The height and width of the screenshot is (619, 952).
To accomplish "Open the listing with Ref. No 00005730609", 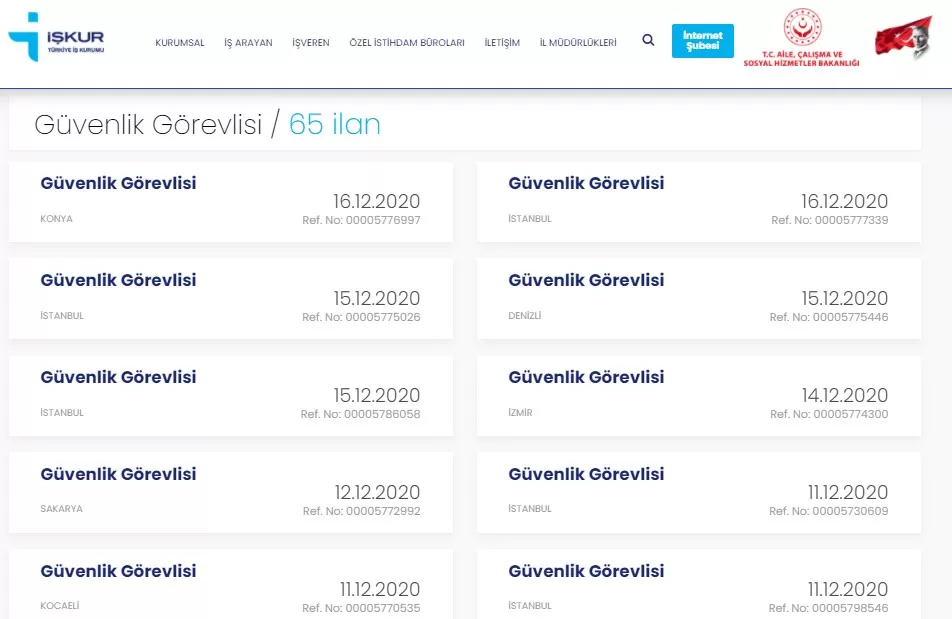I will click(x=586, y=475).
